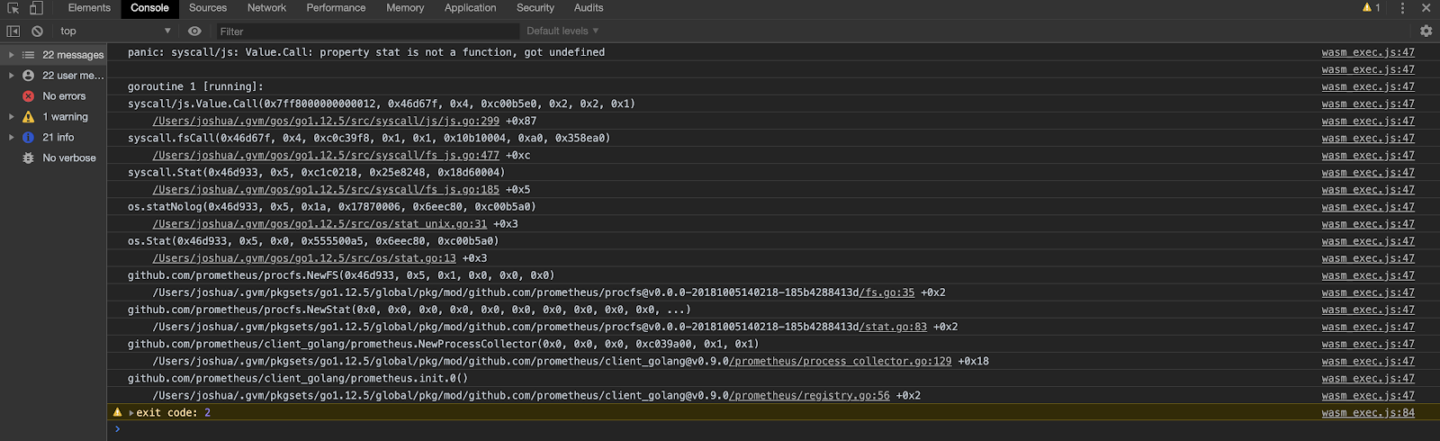Open the top JavaScript context dropdown

click(x=115, y=31)
